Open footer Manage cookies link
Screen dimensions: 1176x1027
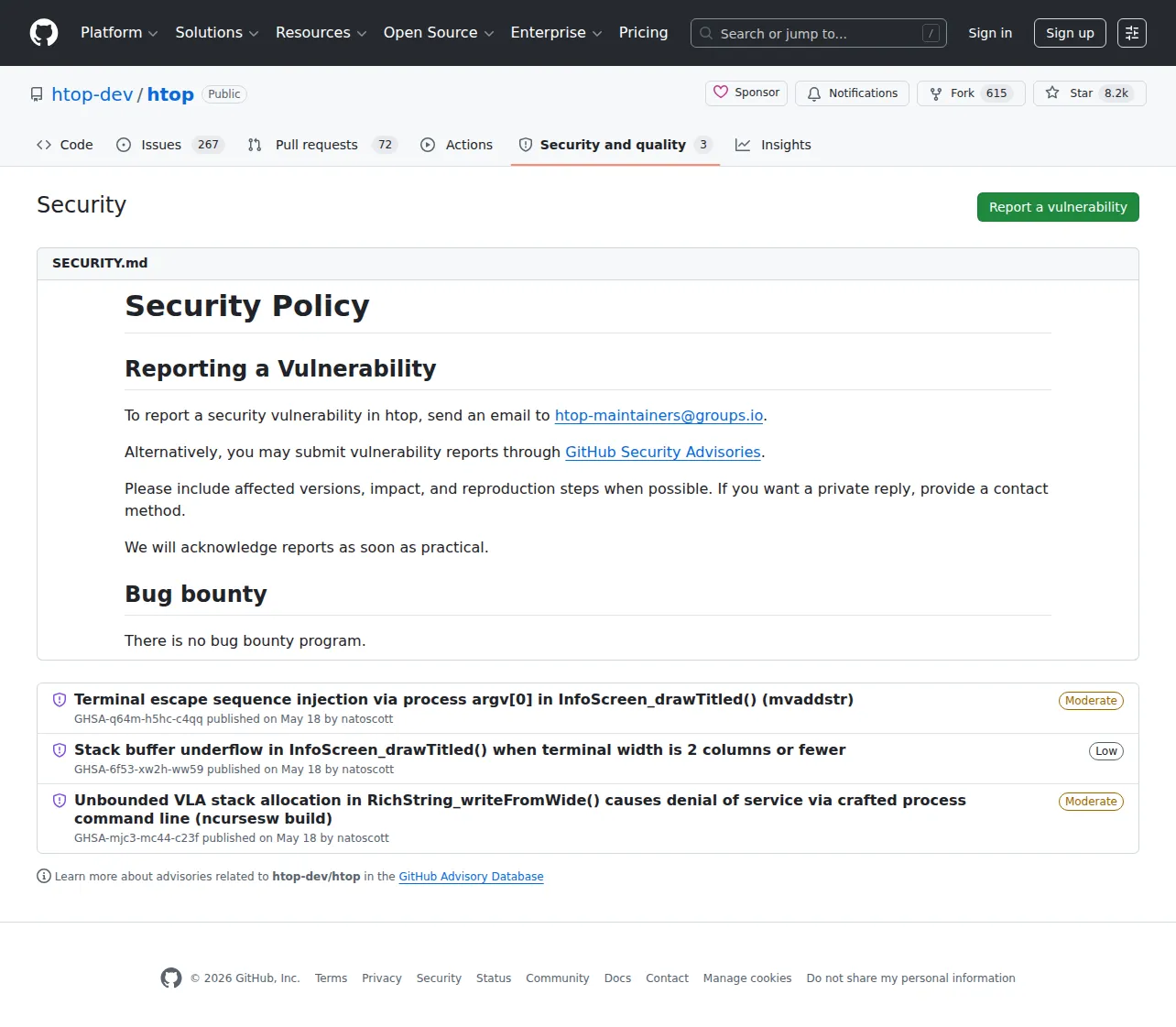(x=747, y=978)
